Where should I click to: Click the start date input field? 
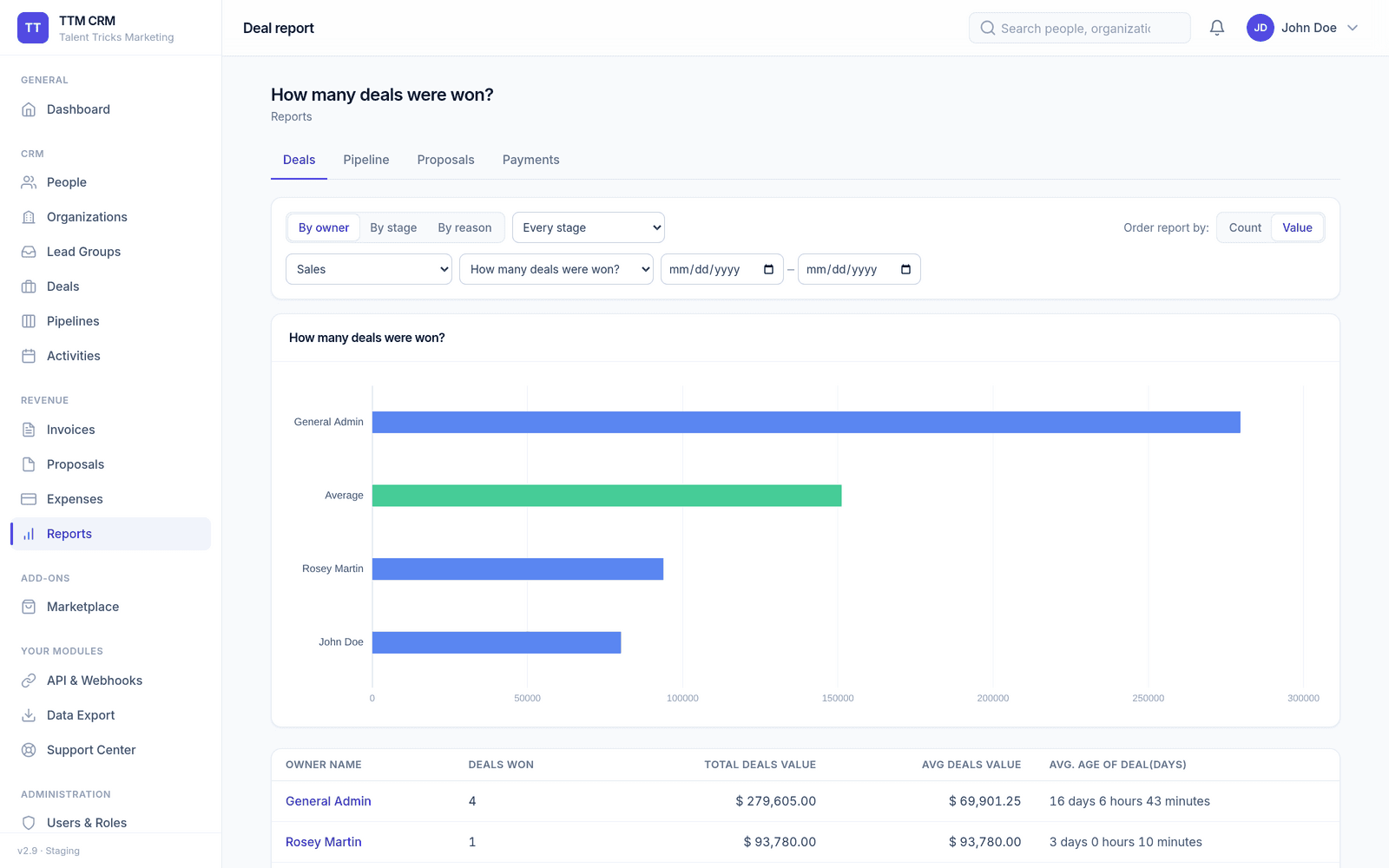coord(722,269)
